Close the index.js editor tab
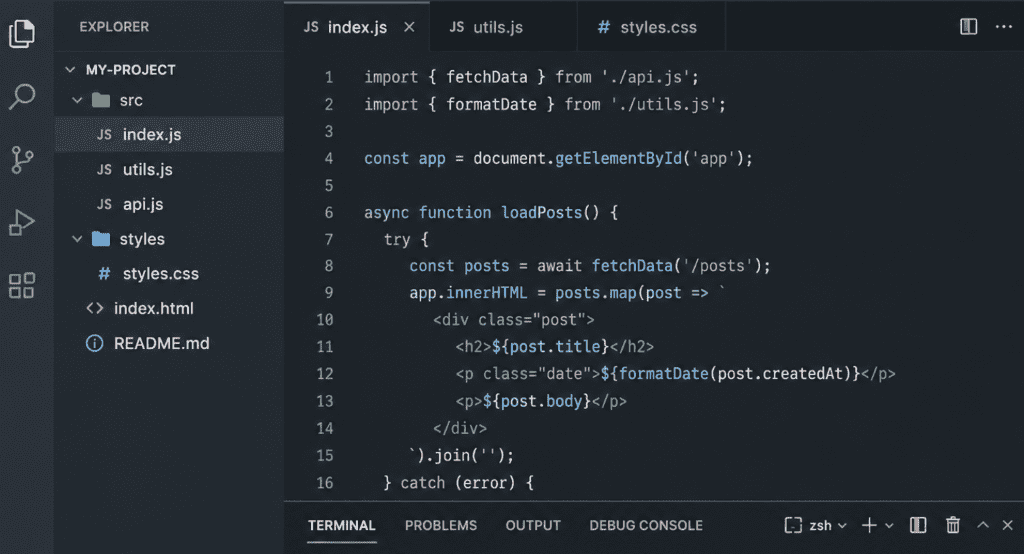 [x=409, y=27]
